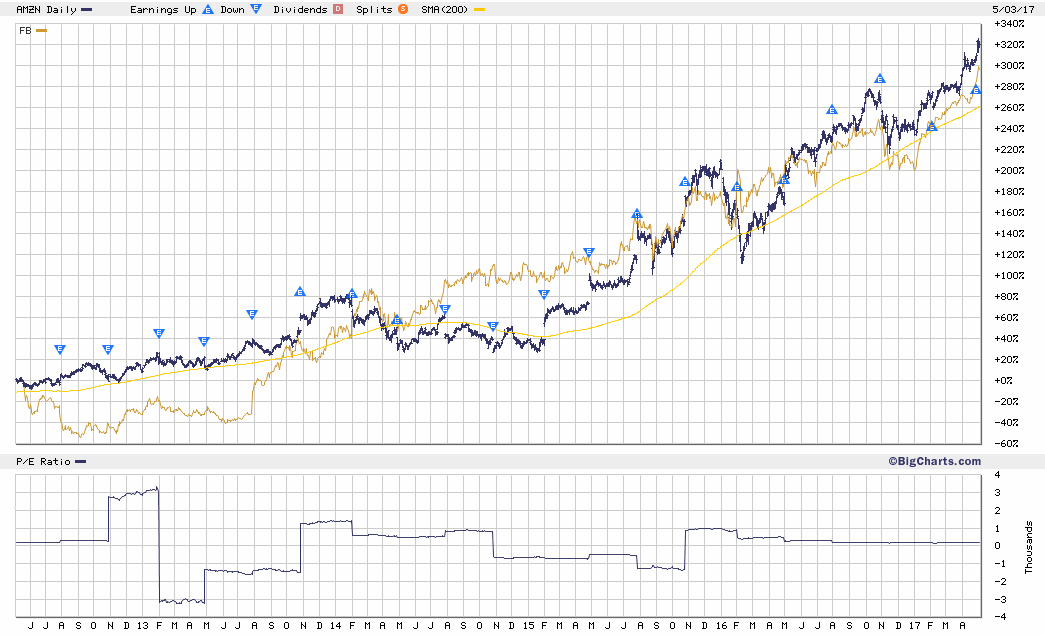
Task: Click the Earnings Up triangle in the legend
Action: click(208, 9)
